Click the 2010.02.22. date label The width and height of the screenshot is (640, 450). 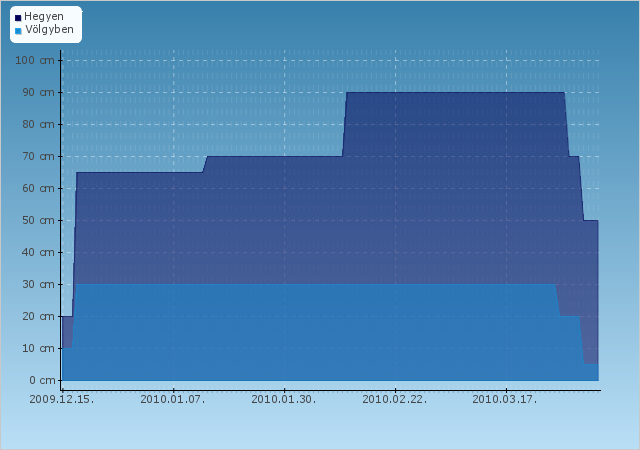pyautogui.click(x=395, y=399)
